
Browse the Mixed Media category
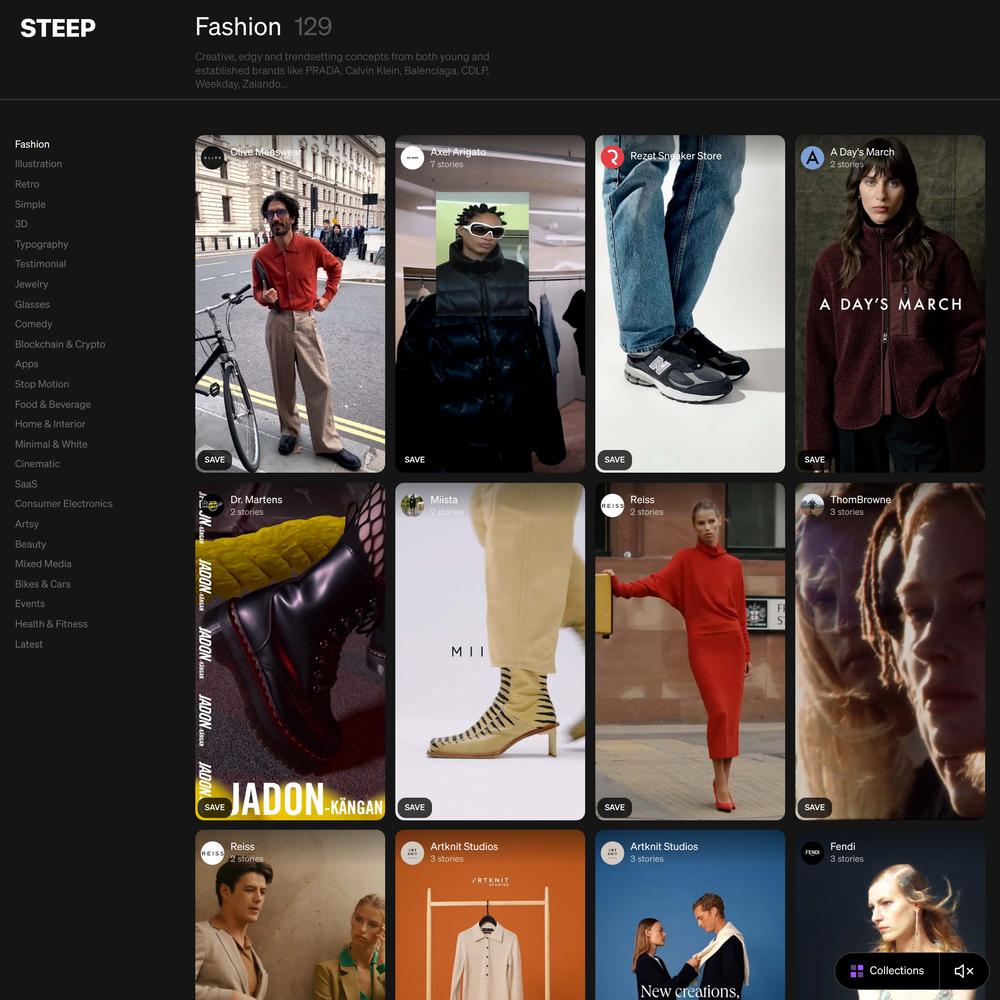pos(43,564)
